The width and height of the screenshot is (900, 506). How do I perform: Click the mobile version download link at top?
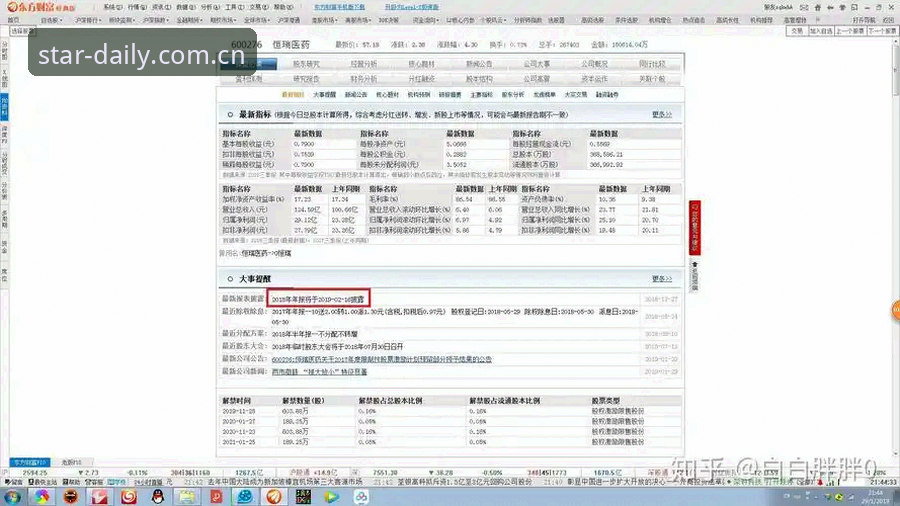(339, 7)
